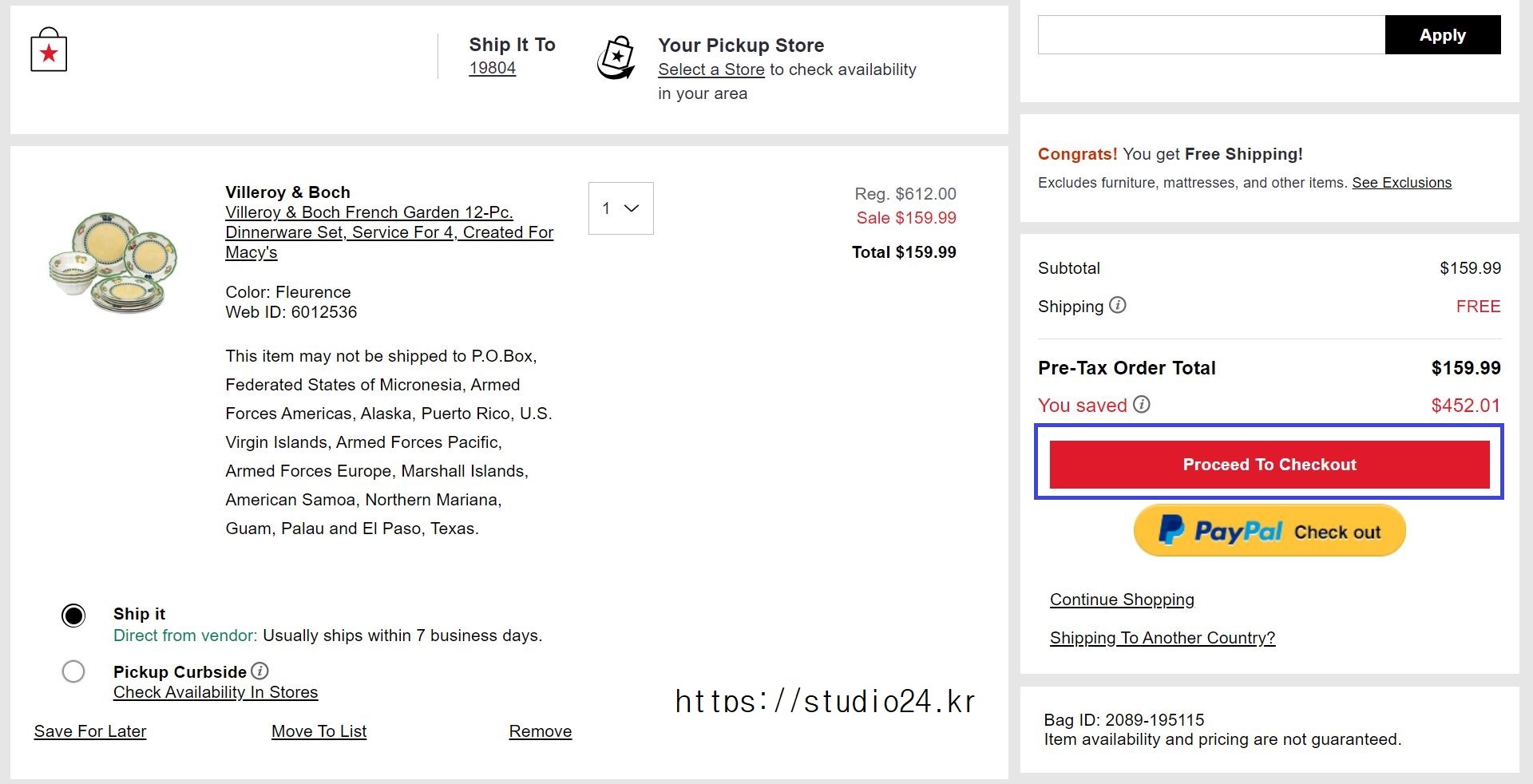Open the See Exclusions link
Image resolution: width=1533 pixels, height=784 pixels.
1402,183
